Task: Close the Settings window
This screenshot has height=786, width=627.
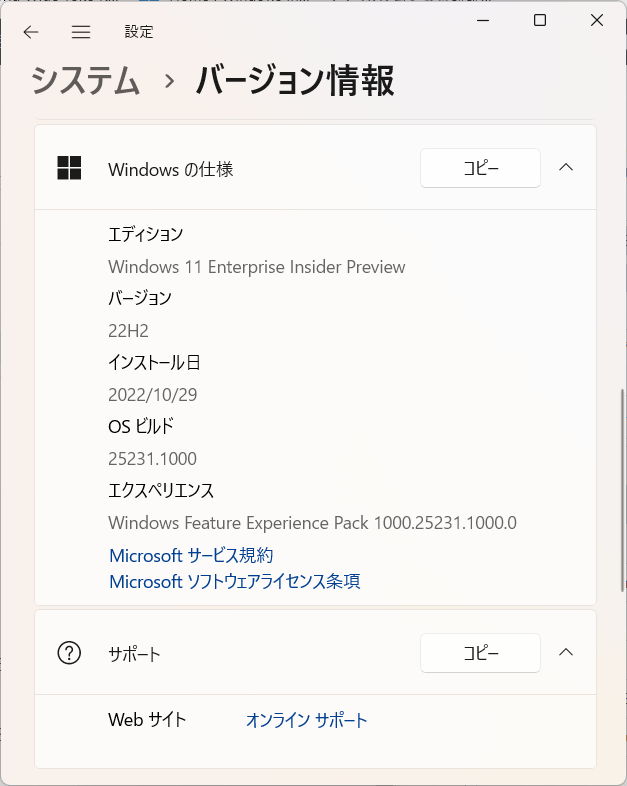Action: point(596,21)
